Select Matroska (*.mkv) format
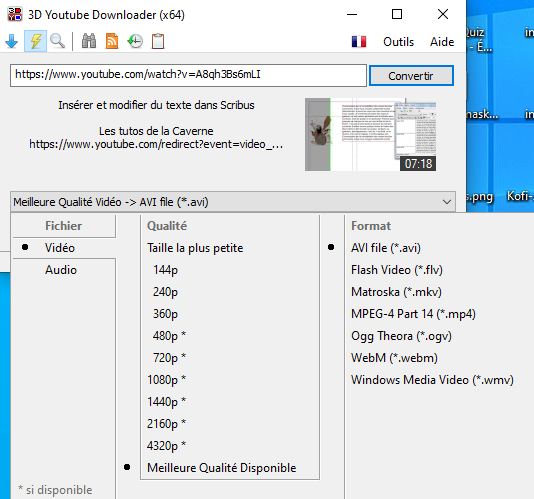The image size is (534, 499). point(396,292)
